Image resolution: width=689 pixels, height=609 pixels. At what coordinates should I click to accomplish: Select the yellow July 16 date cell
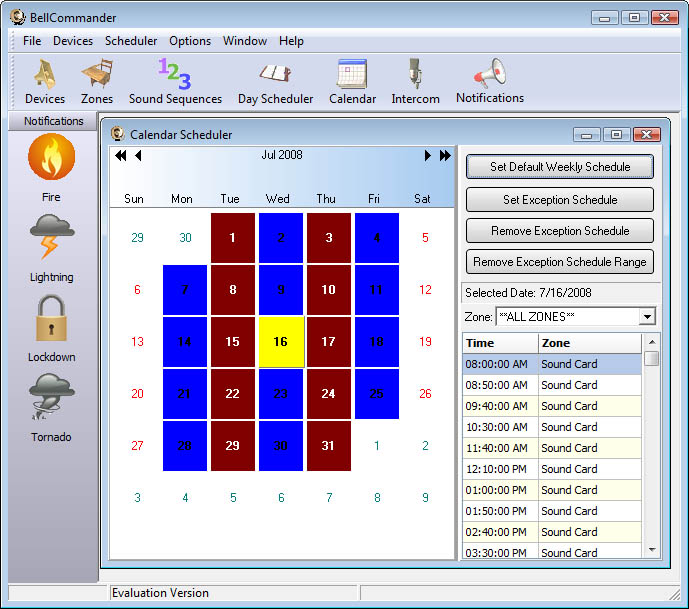(281, 342)
